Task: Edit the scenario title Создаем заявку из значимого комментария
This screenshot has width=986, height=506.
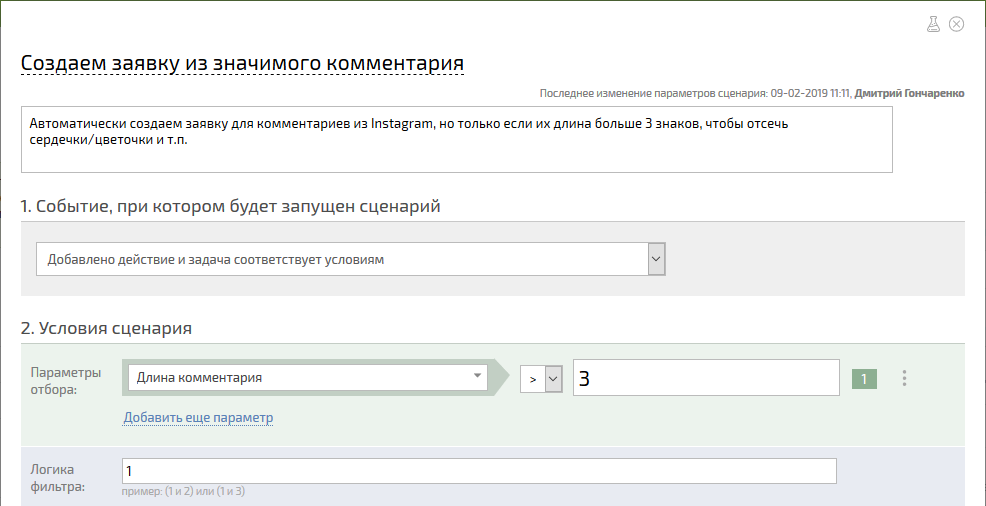Action: tap(243, 63)
